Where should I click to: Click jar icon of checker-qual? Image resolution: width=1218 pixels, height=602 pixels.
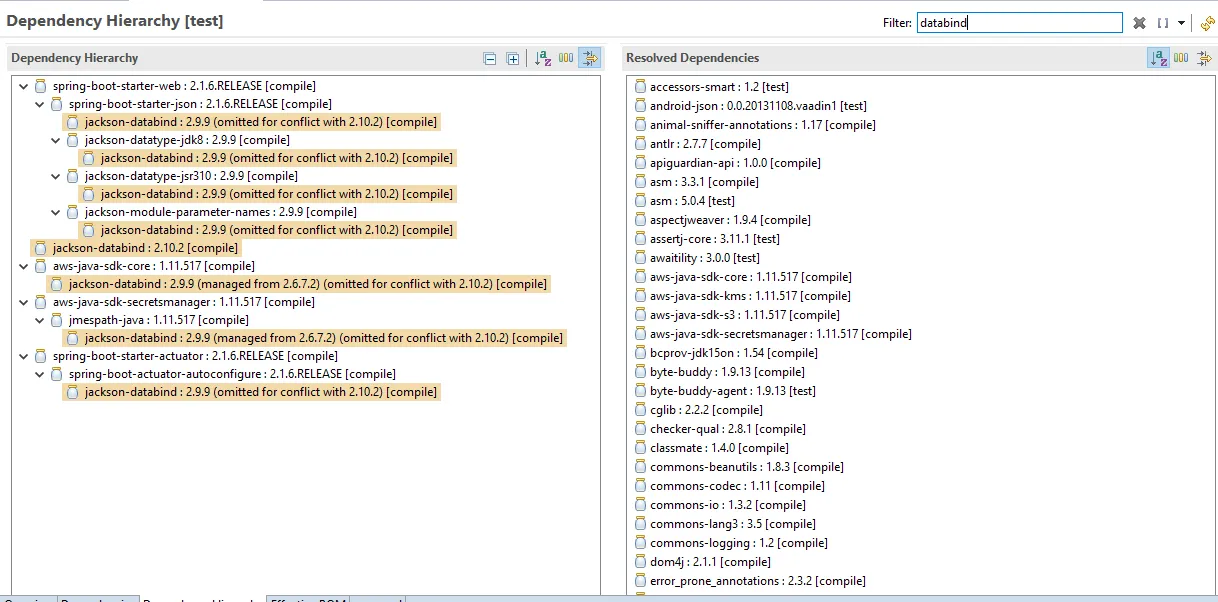pyautogui.click(x=641, y=429)
